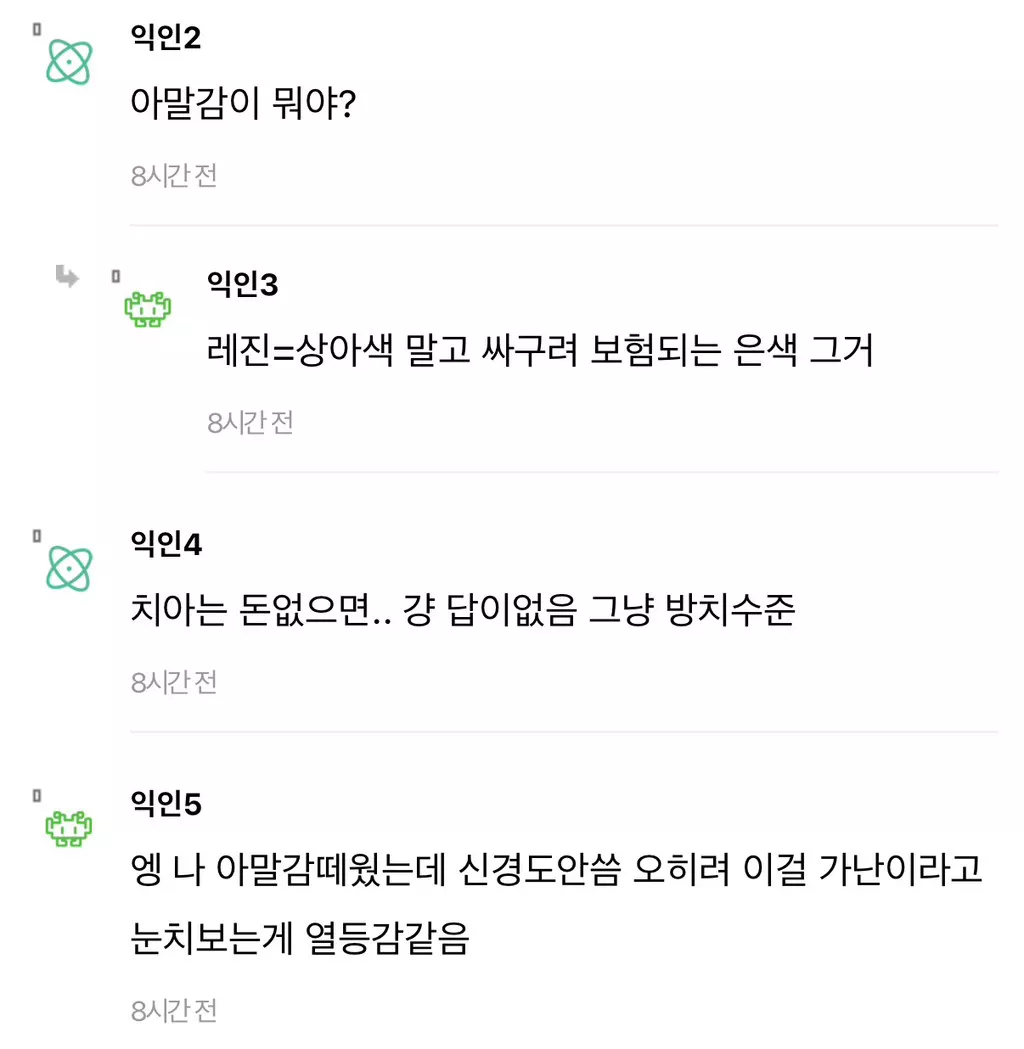Click 익인2's atom avatar icon
The width and height of the screenshot is (1024, 1049).
click(x=70, y=62)
